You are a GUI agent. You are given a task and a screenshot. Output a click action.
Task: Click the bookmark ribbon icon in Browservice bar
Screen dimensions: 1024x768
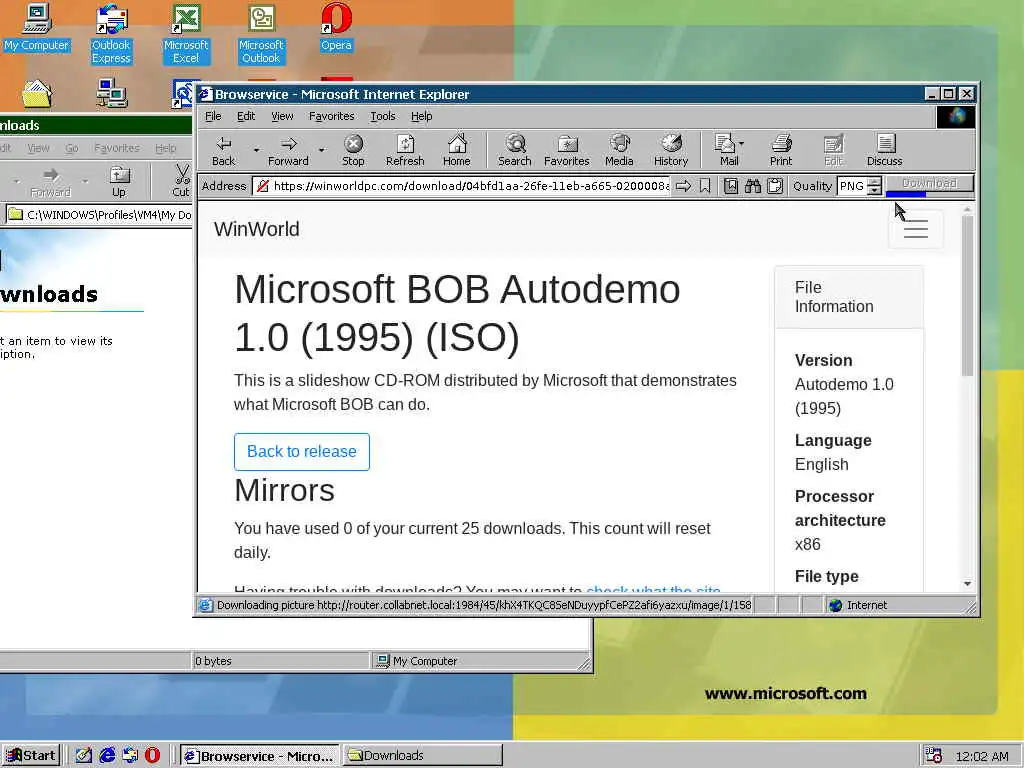click(x=705, y=186)
